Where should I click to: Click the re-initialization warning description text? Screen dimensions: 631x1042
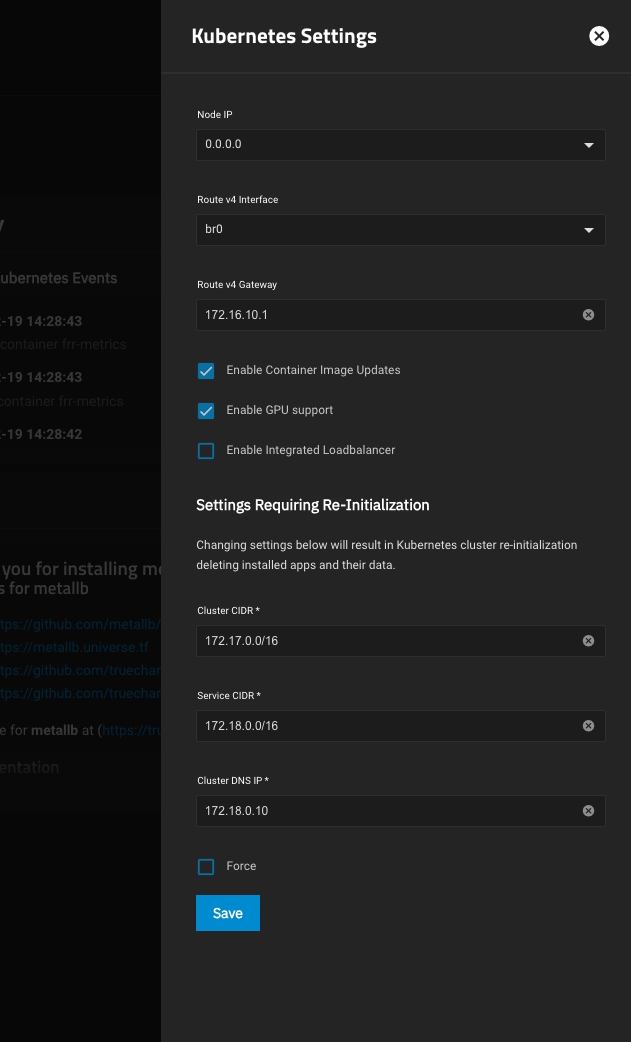(386, 555)
